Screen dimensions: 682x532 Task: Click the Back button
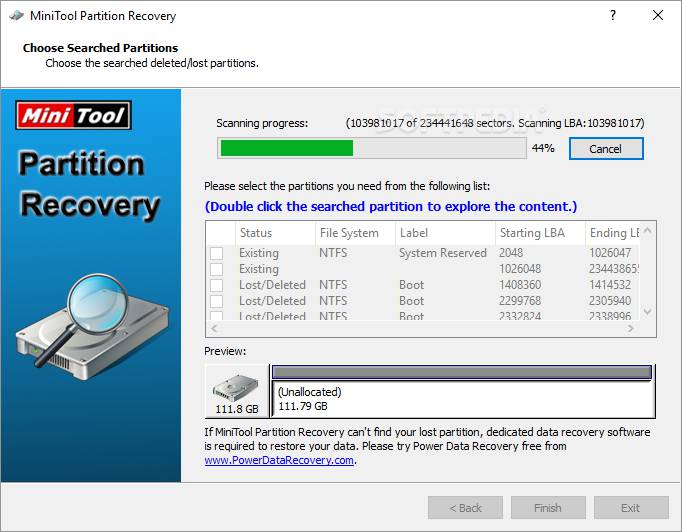pyautogui.click(x=465, y=508)
